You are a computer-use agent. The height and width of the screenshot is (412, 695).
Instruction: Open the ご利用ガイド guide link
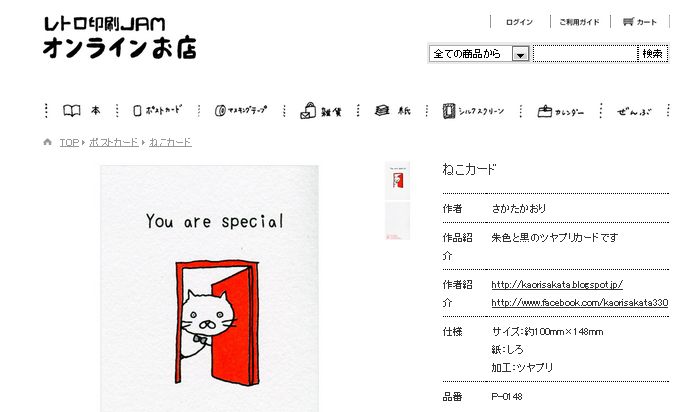click(579, 22)
